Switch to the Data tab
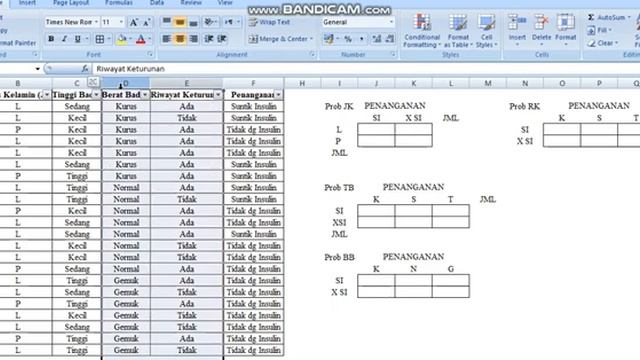The height and width of the screenshot is (360, 640). click(157, 3)
